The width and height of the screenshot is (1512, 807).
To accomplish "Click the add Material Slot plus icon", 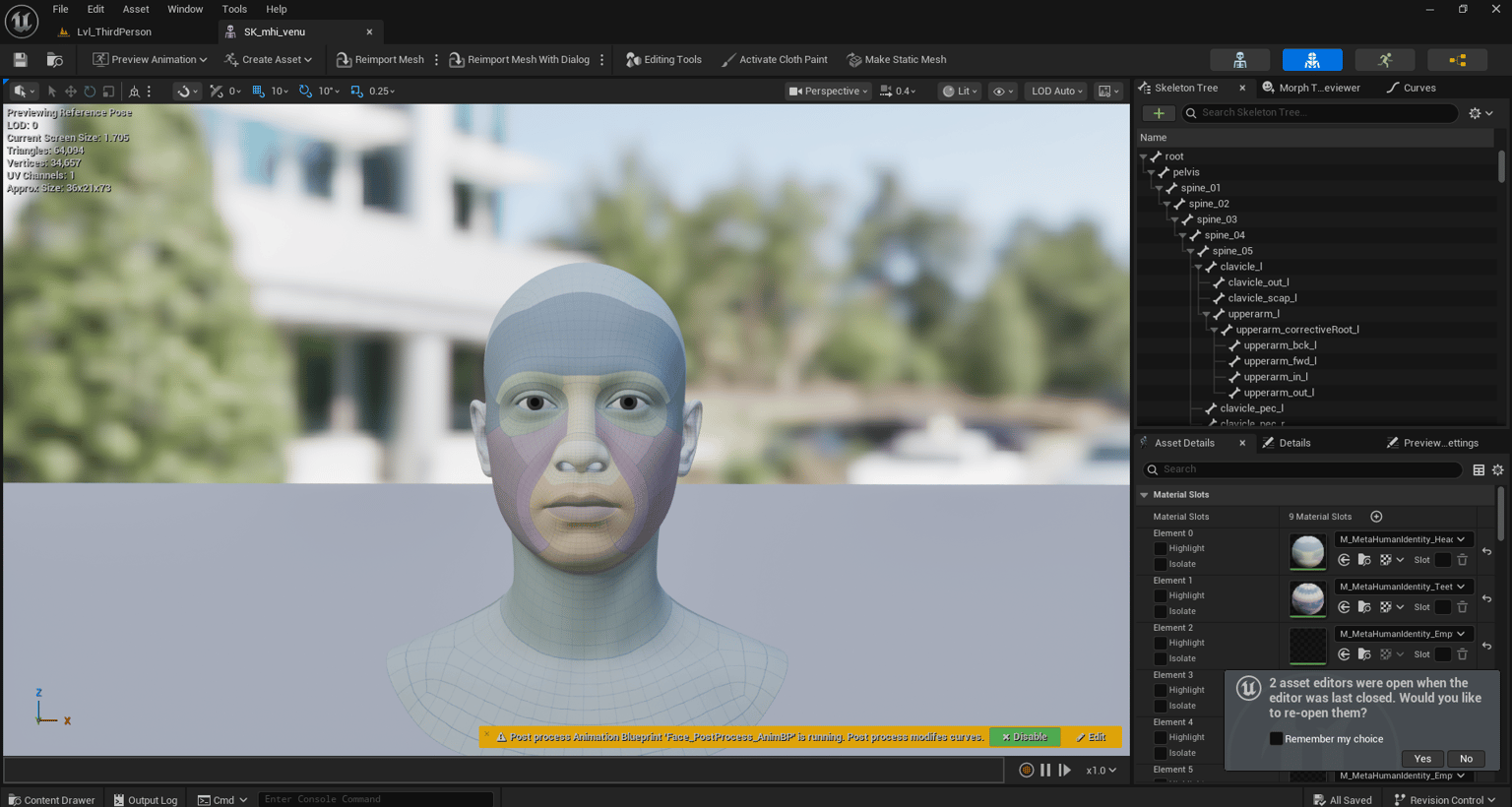I will pyautogui.click(x=1376, y=517).
